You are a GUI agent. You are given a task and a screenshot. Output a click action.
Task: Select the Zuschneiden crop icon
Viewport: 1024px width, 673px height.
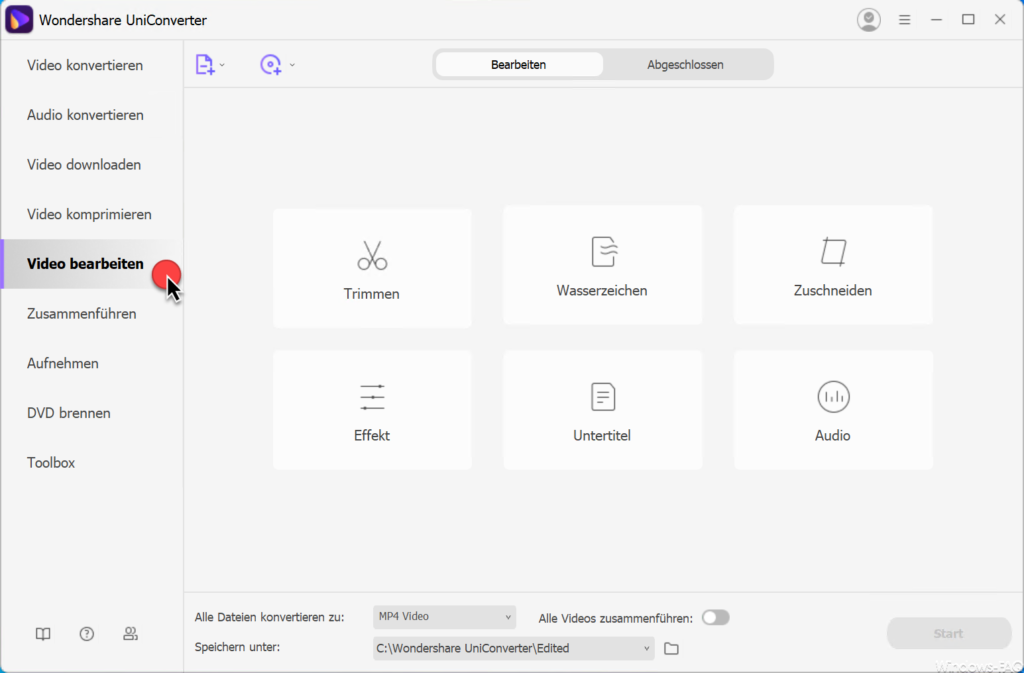click(x=833, y=252)
